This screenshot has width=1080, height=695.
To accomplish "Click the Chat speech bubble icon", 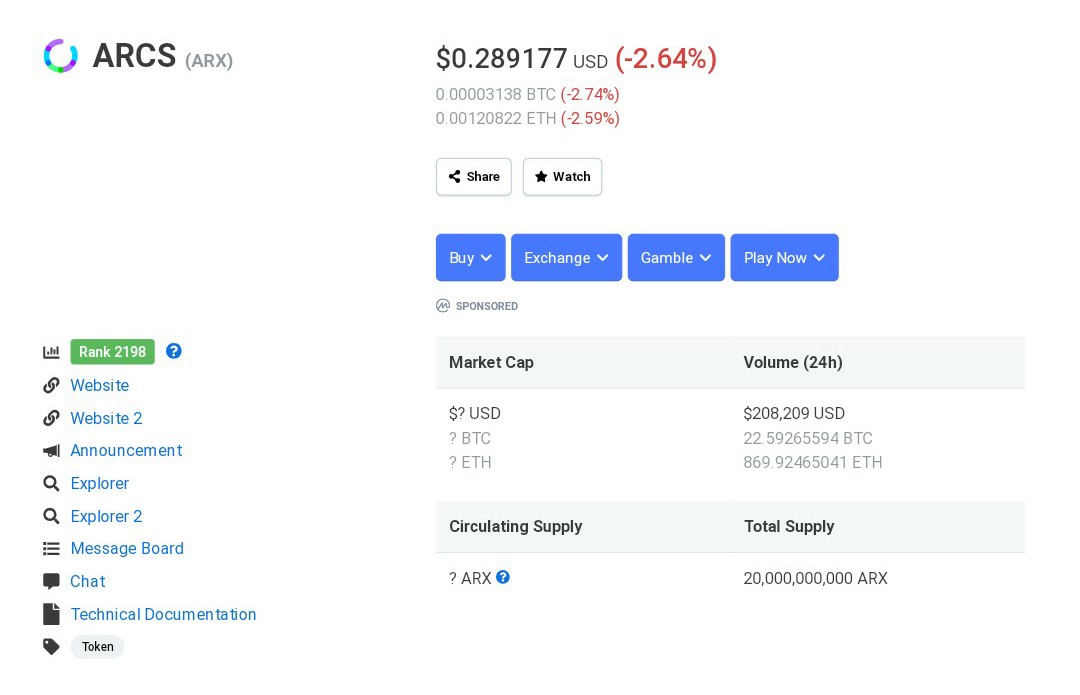I will coord(51,581).
